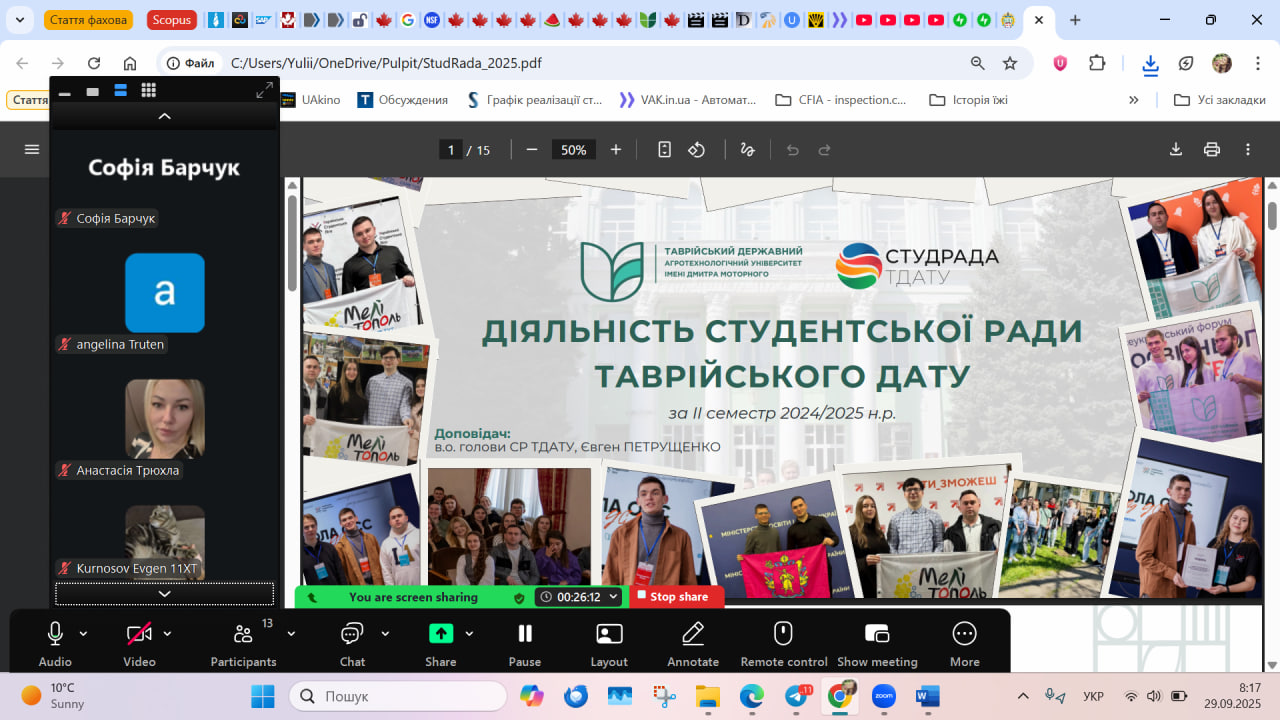Switch video panel to single thumbnail view

(x=93, y=91)
